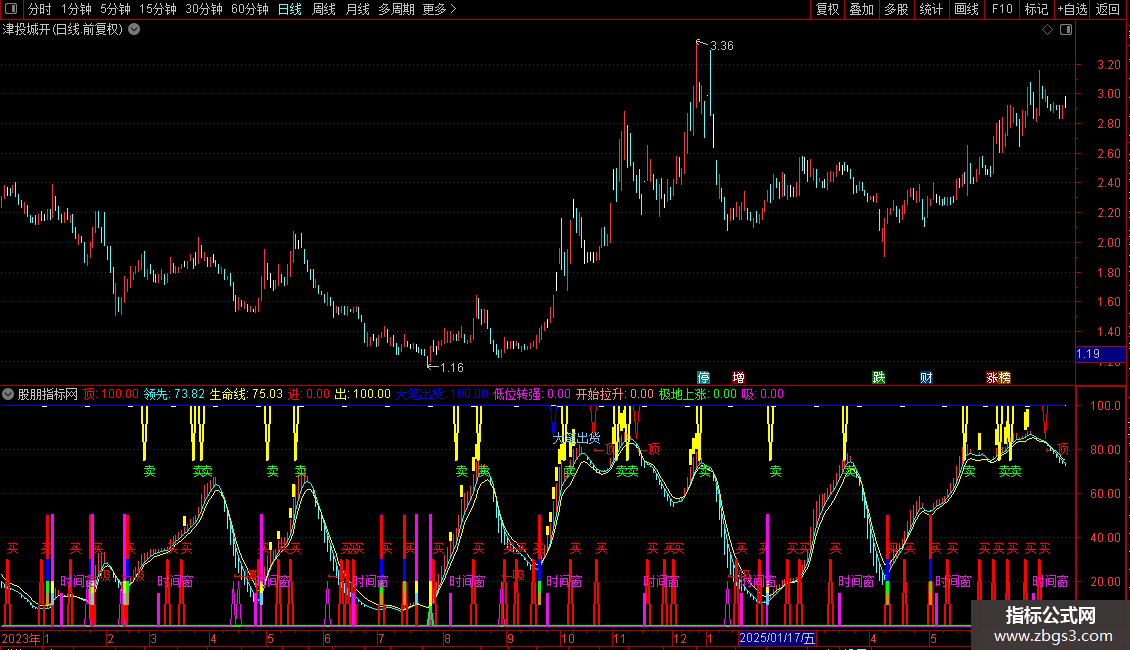Expand the 津投城开 title dropdown arrow

[134, 30]
